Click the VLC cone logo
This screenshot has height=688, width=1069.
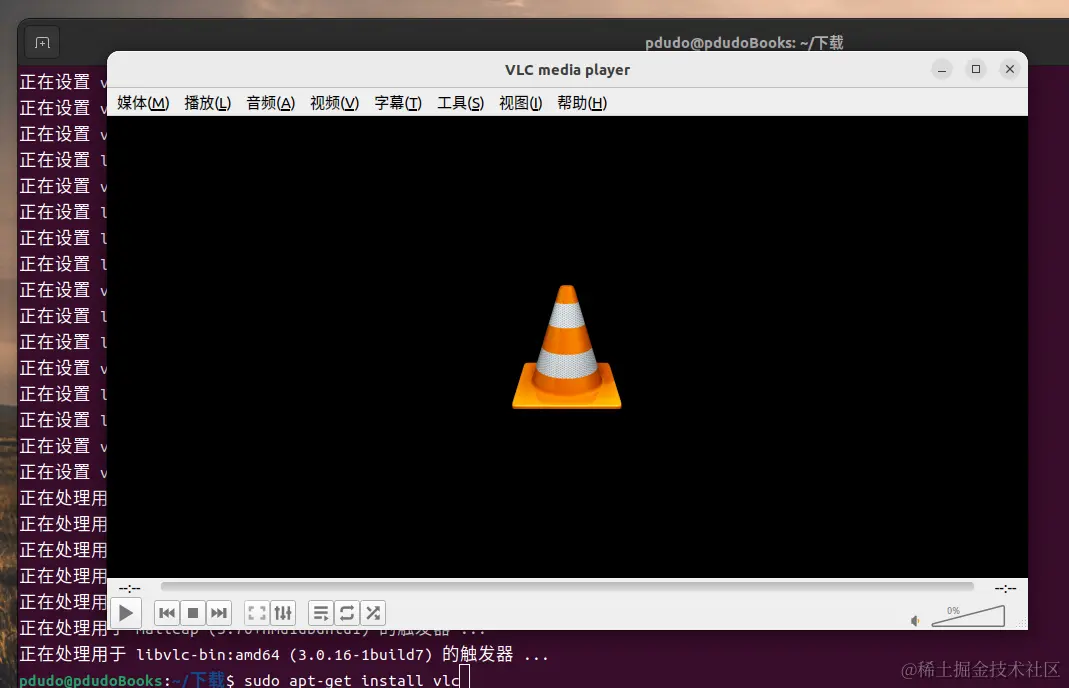[x=567, y=347]
